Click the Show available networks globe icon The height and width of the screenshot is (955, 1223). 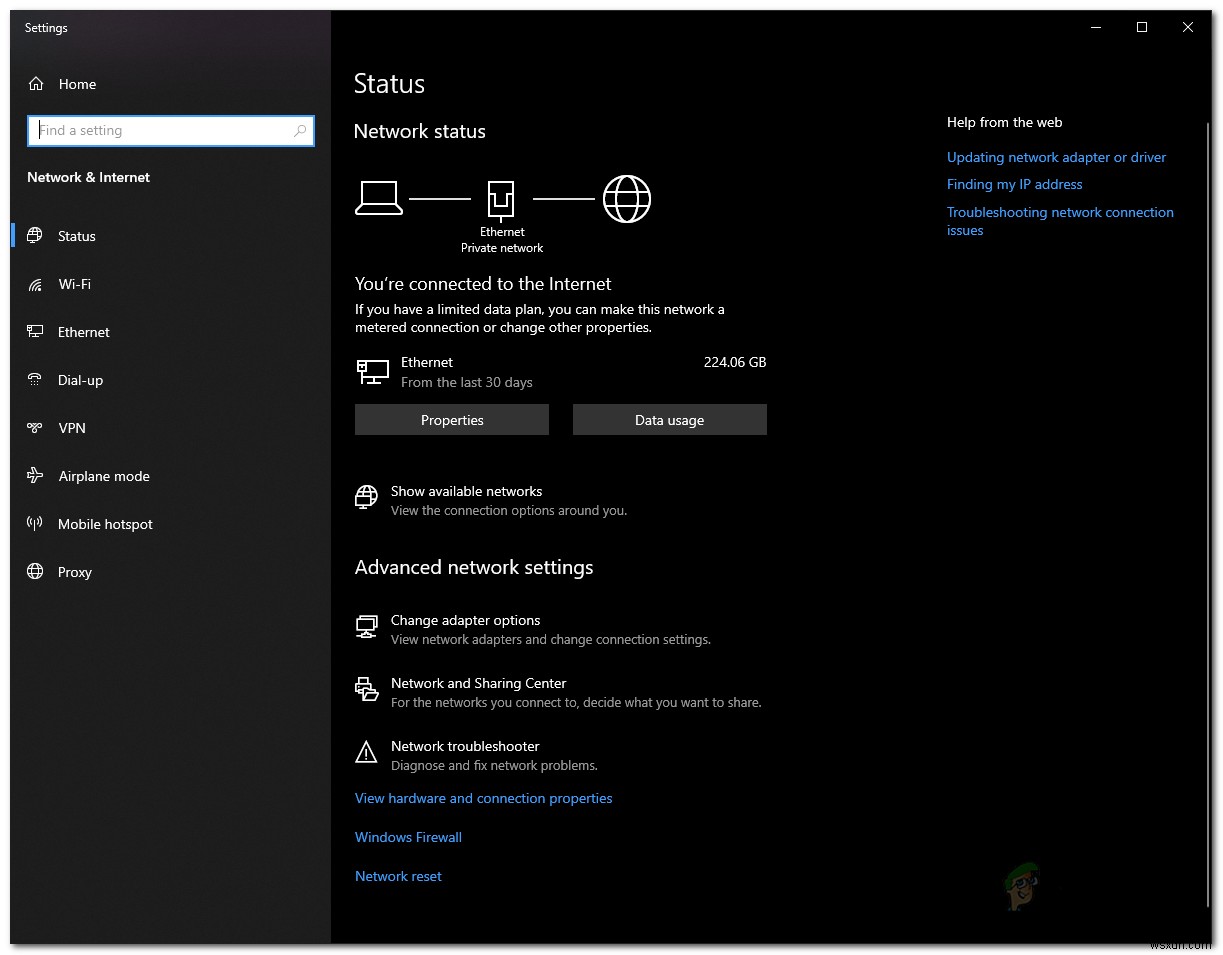click(x=366, y=497)
